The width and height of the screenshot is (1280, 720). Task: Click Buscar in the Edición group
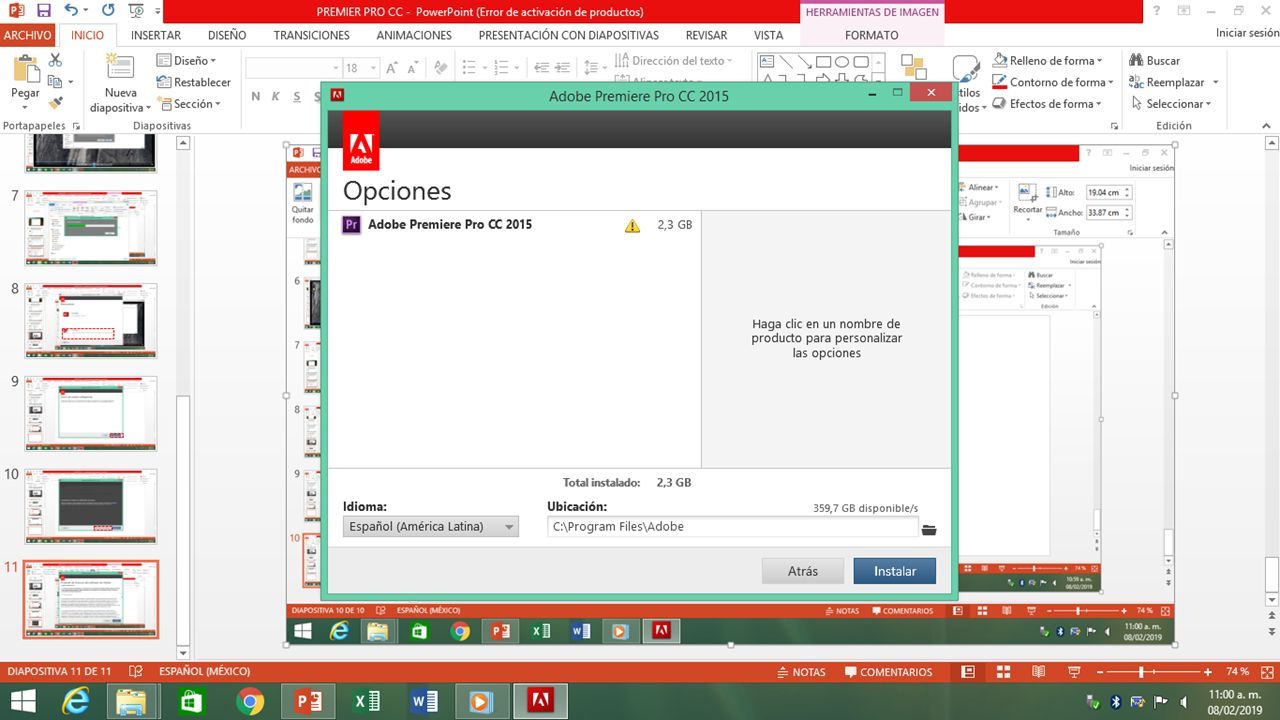point(1155,61)
